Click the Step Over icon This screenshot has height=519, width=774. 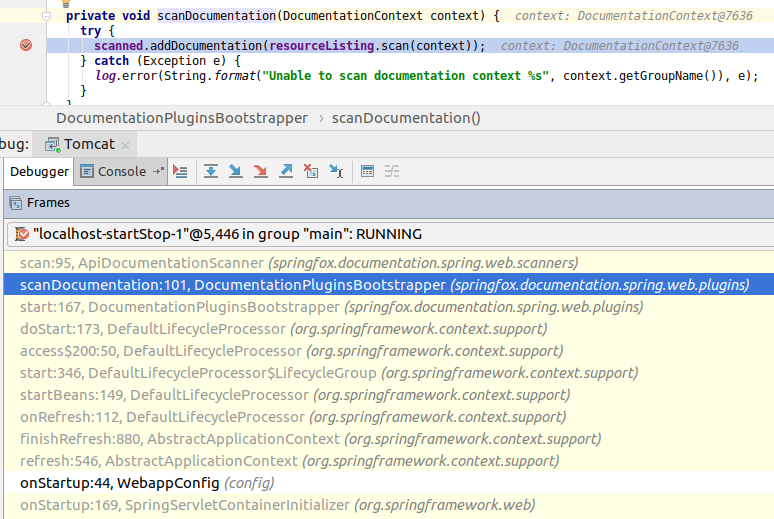point(211,171)
